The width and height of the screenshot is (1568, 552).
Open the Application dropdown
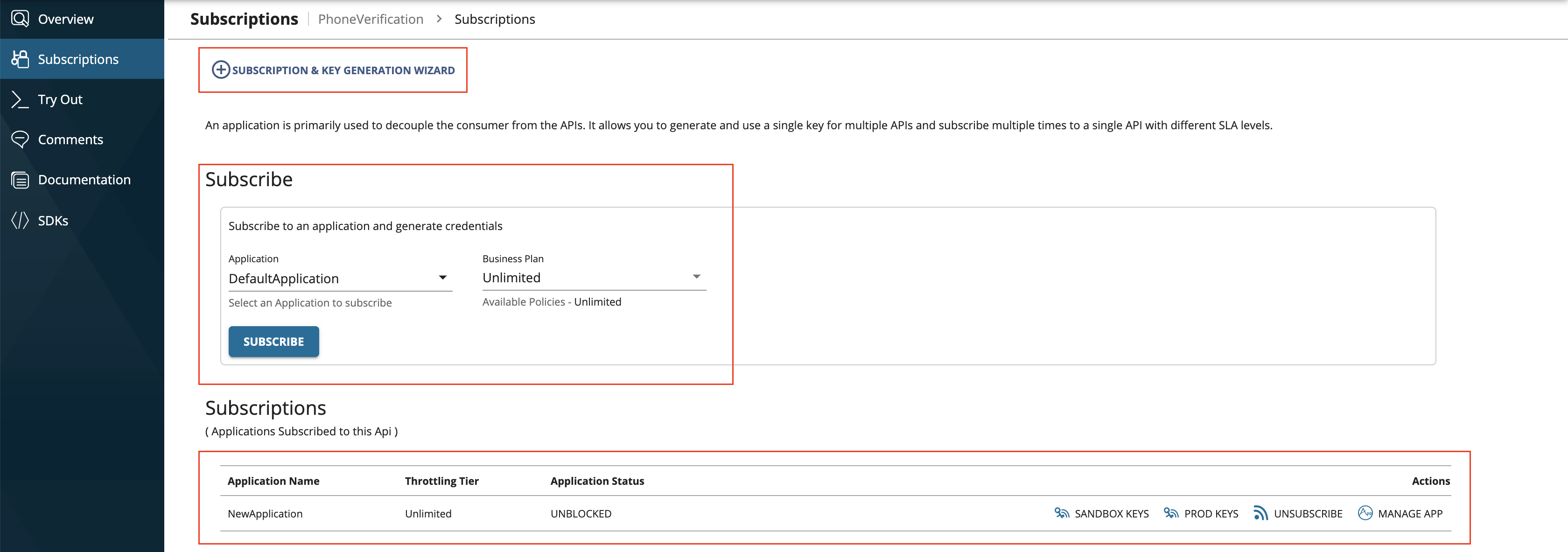pyautogui.click(x=442, y=278)
